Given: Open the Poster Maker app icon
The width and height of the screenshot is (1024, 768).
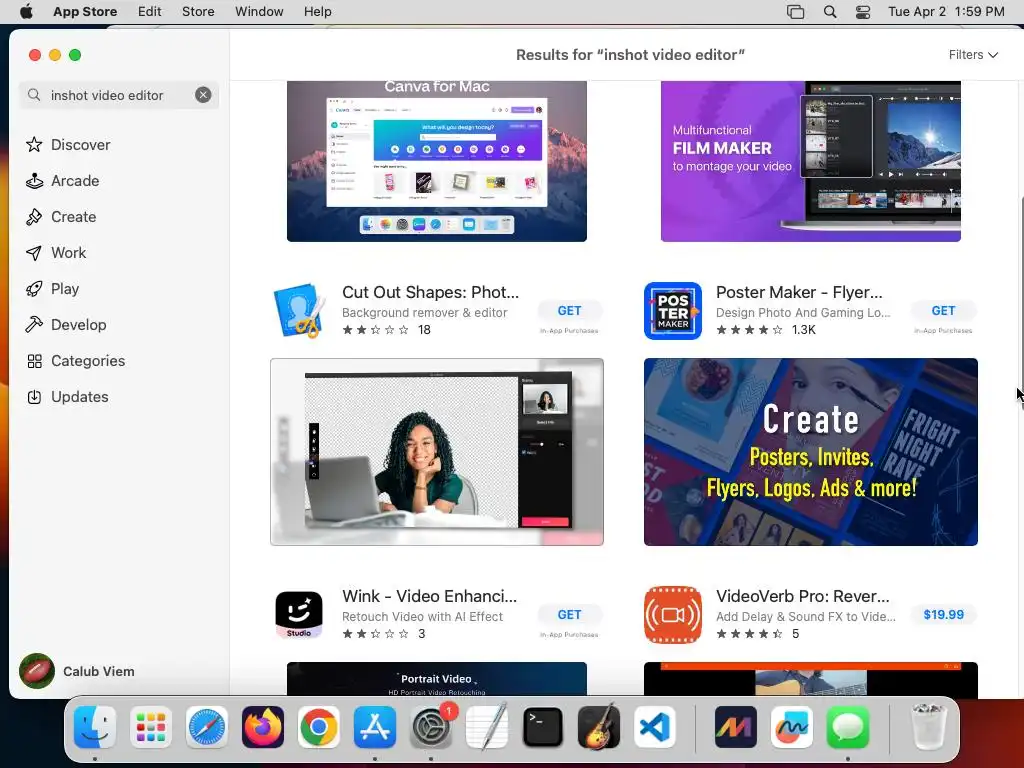Looking at the screenshot, I should coord(673,311).
